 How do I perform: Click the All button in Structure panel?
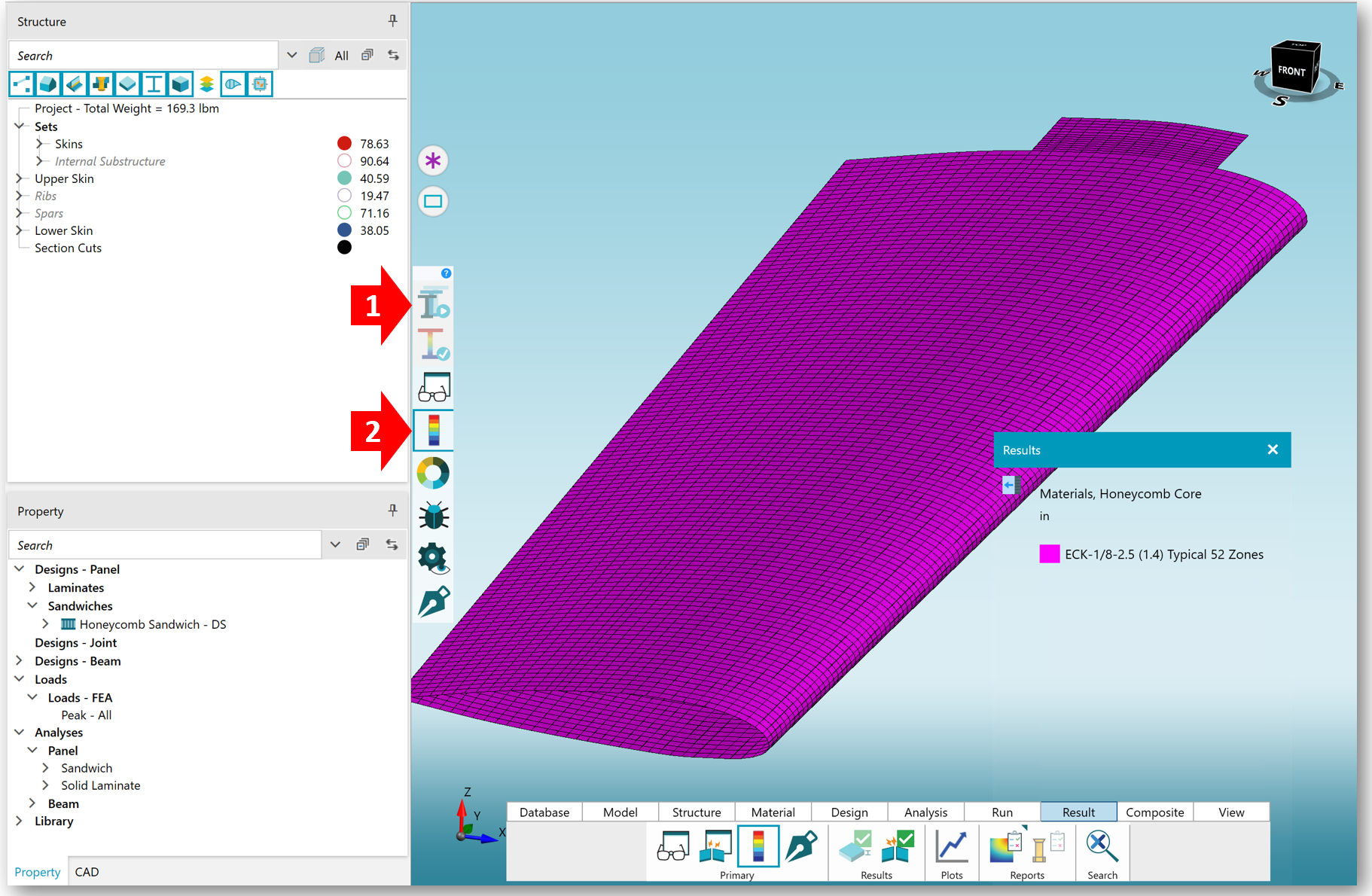[x=342, y=55]
